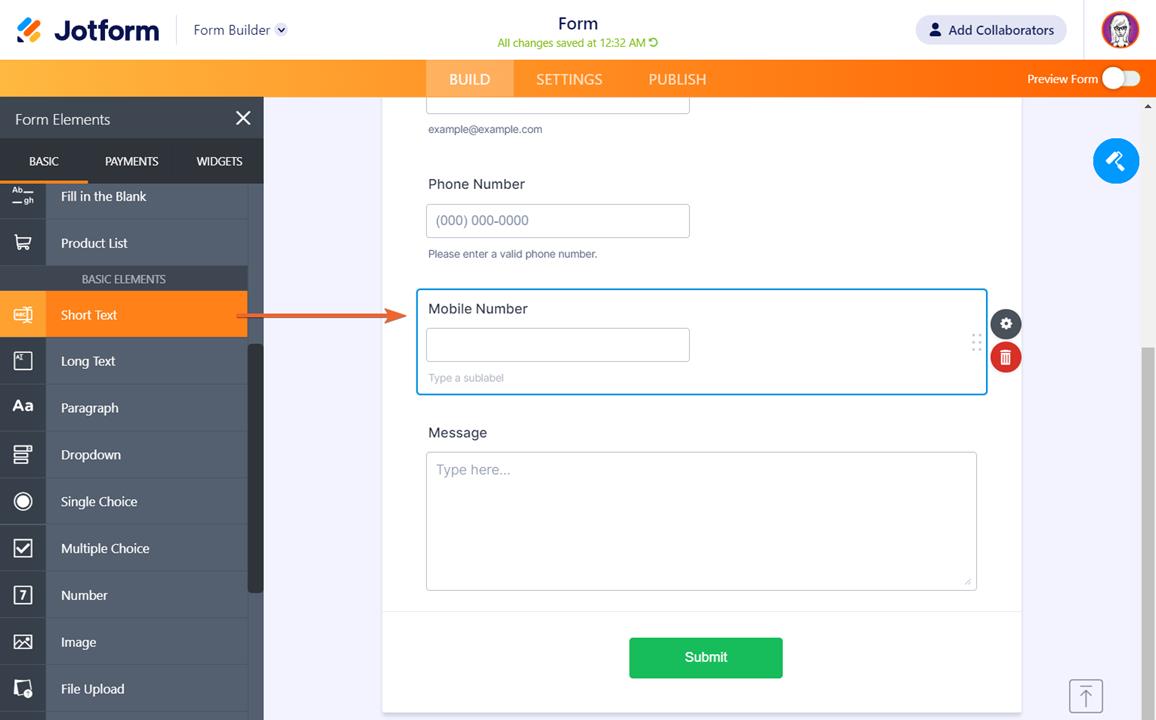Screen dimensions: 1156x720
Task: Add a File Upload element
Action: (124, 688)
